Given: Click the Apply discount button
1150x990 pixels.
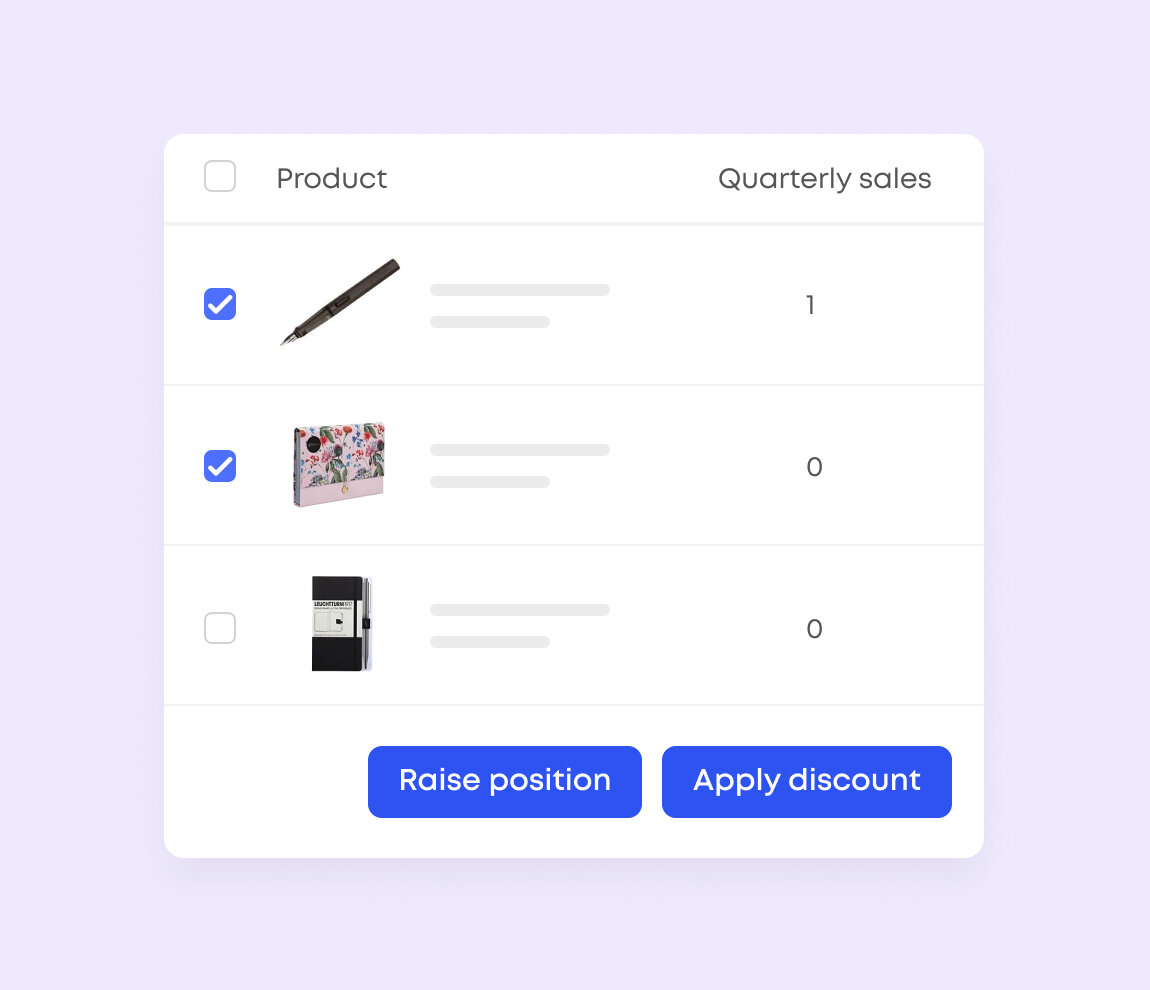Looking at the screenshot, I should (x=807, y=782).
